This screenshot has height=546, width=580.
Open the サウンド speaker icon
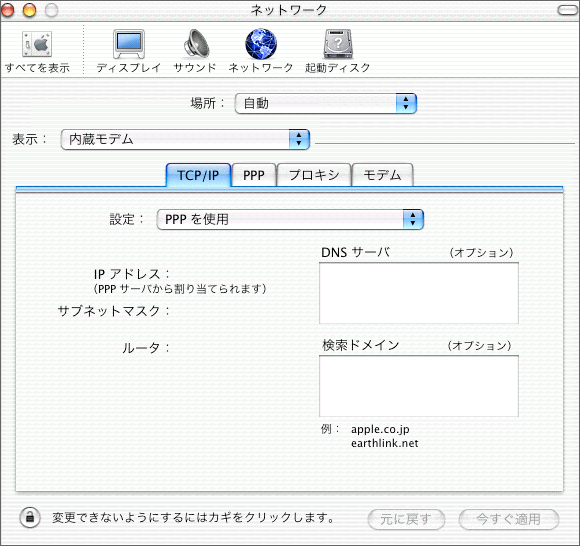[x=196, y=44]
